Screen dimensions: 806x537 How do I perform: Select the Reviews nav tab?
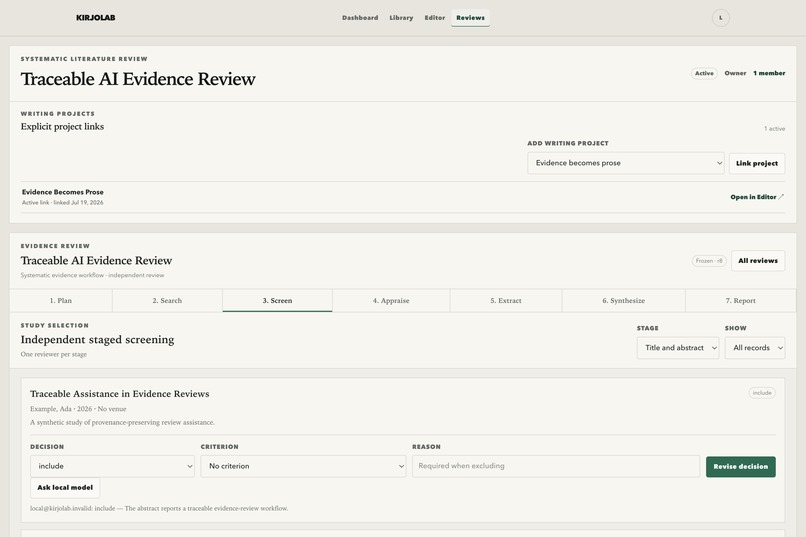click(470, 17)
